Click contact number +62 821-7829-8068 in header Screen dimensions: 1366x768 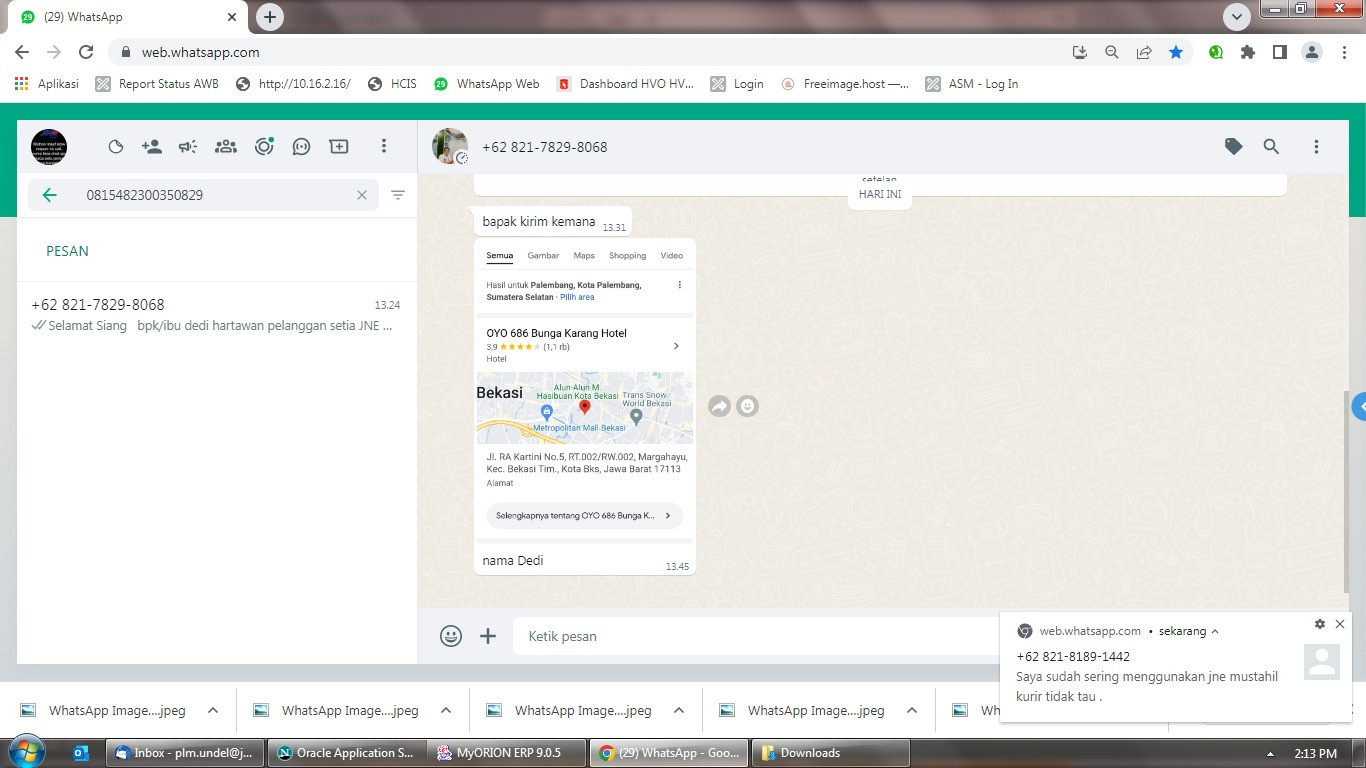[544, 147]
